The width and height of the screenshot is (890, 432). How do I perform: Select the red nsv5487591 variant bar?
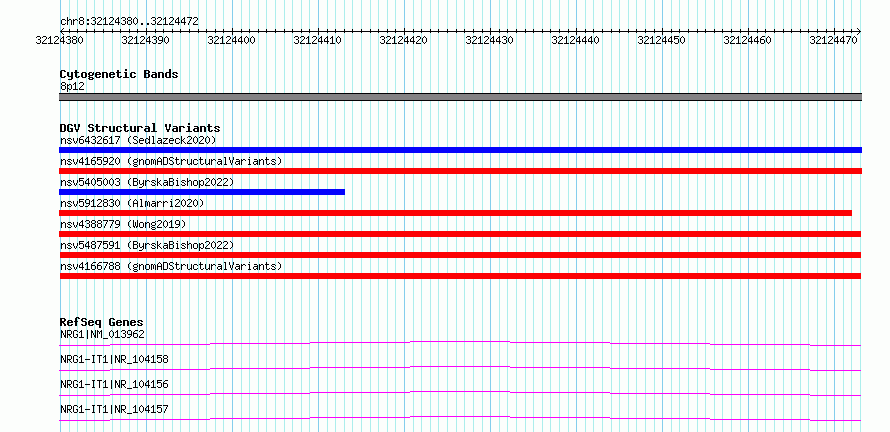(x=460, y=255)
